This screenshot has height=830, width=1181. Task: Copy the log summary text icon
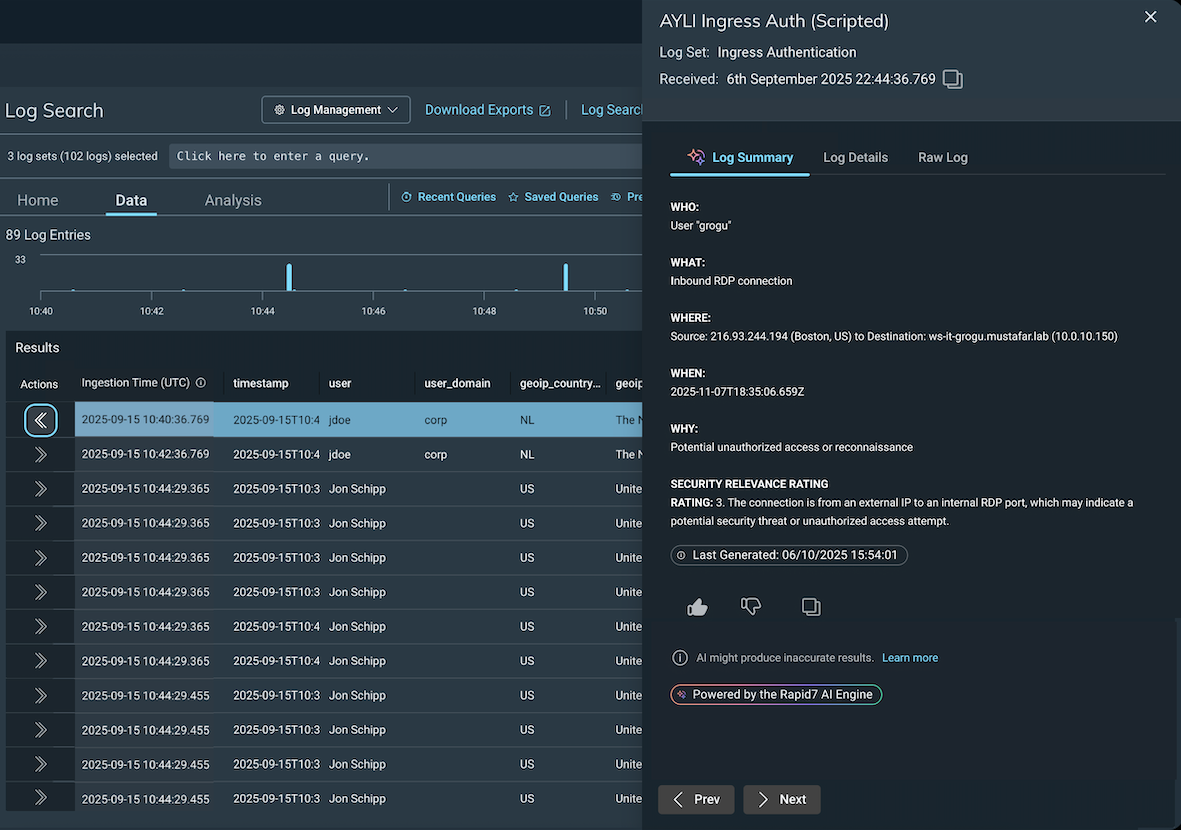pyautogui.click(x=811, y=607)
